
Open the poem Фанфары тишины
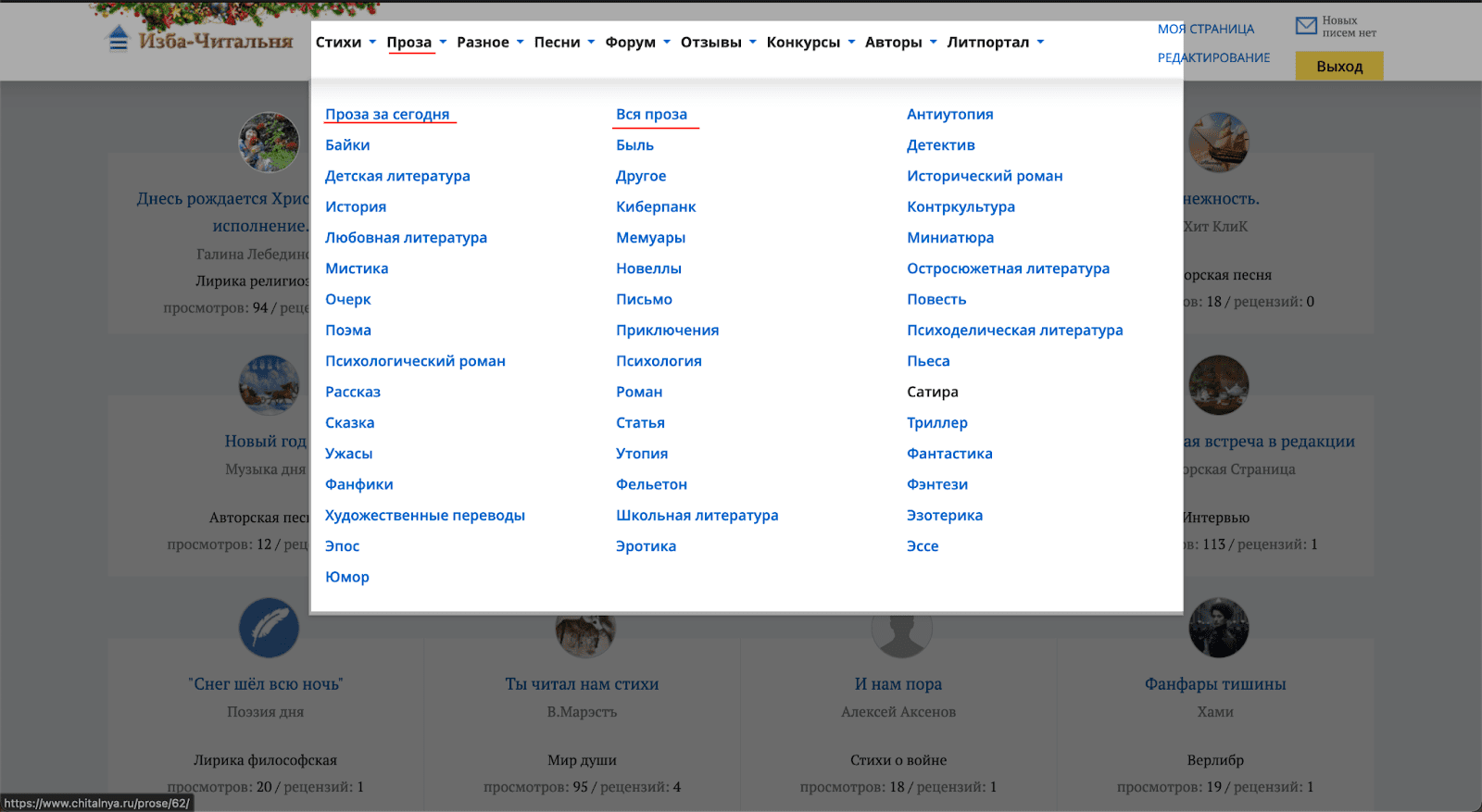1215,684
